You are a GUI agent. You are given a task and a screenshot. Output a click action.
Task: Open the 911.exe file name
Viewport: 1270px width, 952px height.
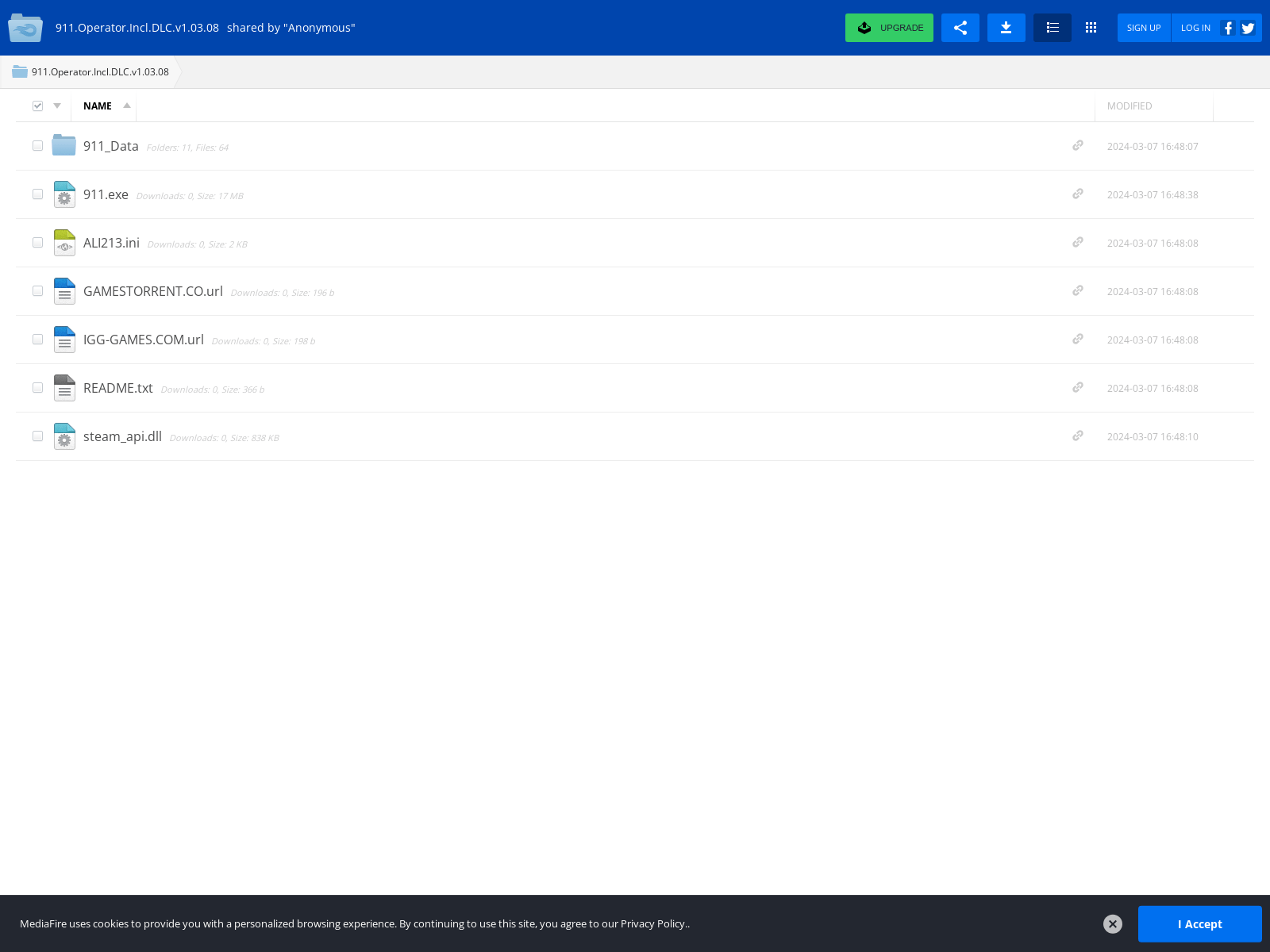106,194
